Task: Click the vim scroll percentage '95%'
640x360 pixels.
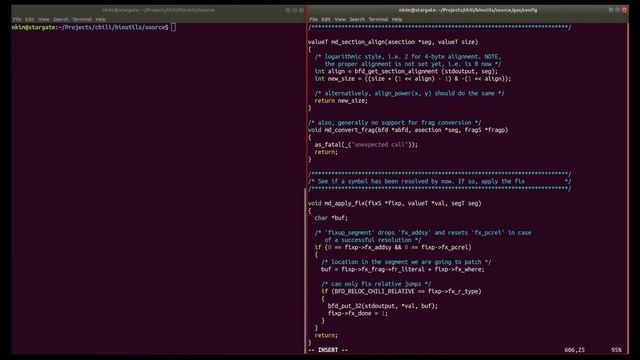Action: pos(616,350)
